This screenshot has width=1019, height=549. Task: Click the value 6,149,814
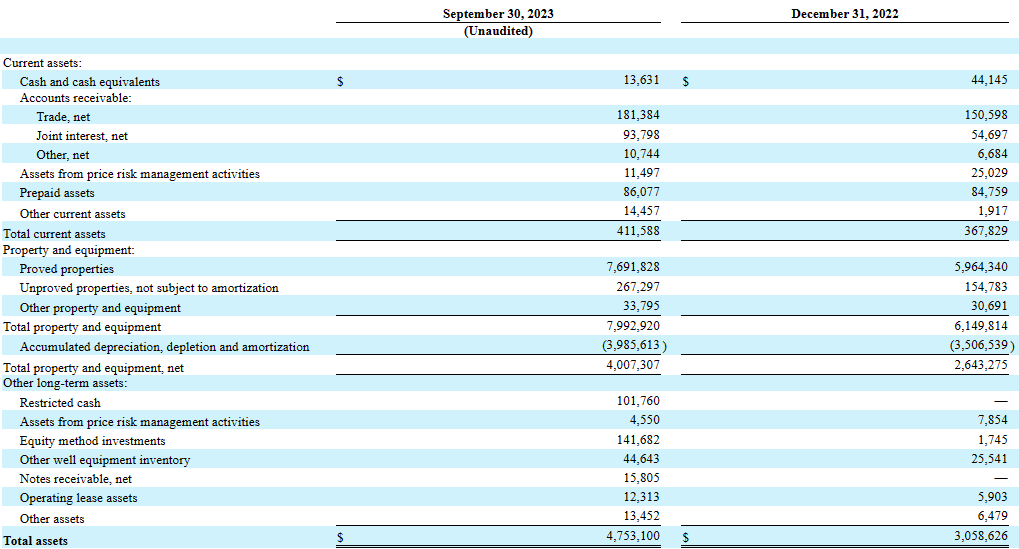(981, 326)
